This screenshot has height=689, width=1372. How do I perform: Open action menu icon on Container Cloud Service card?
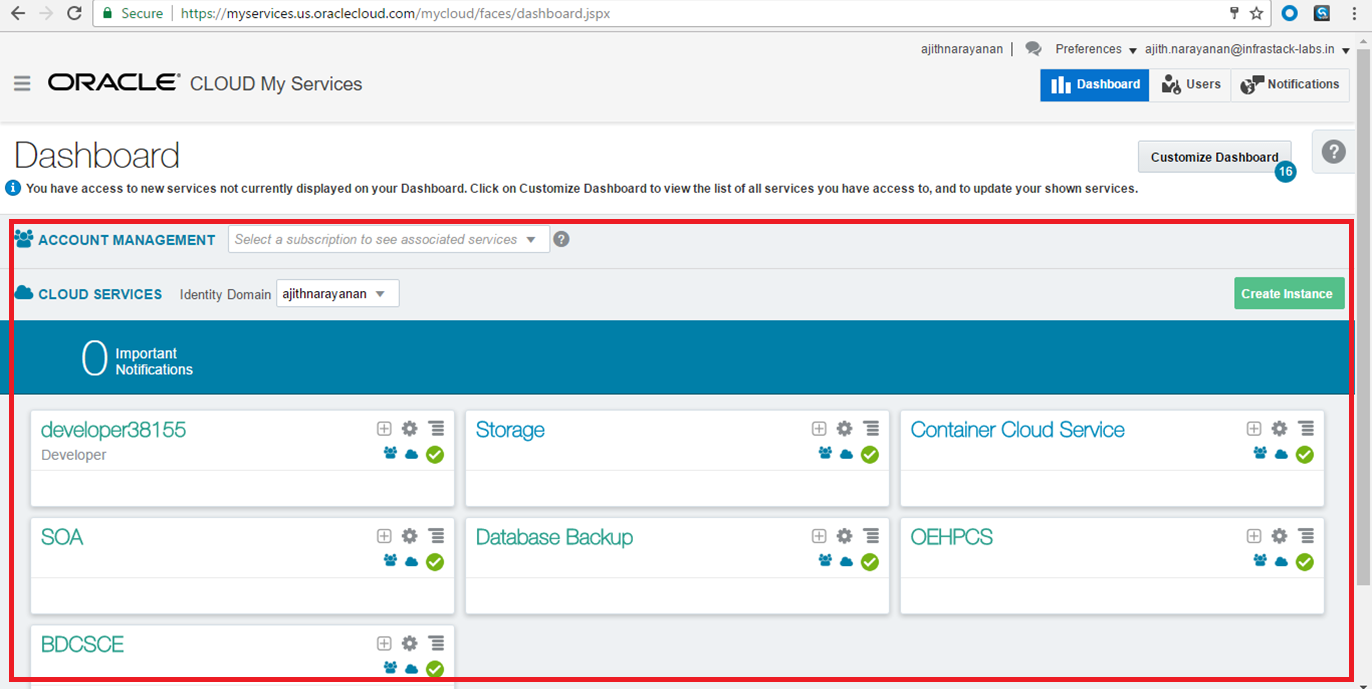[x=1306, y=428]
